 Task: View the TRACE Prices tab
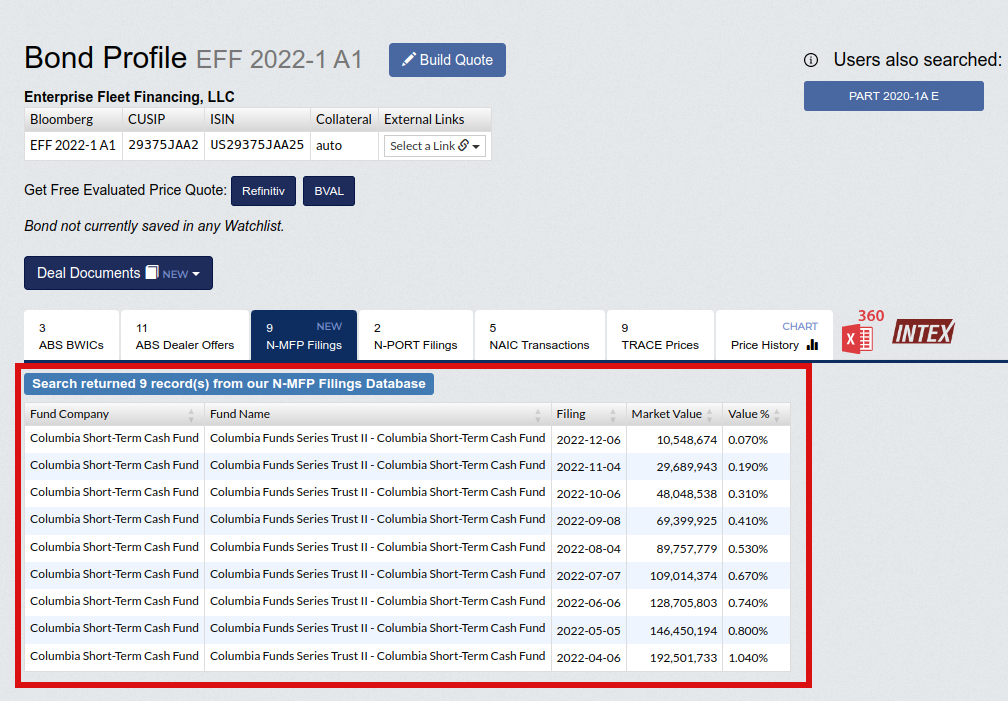[x=660, y=335]
